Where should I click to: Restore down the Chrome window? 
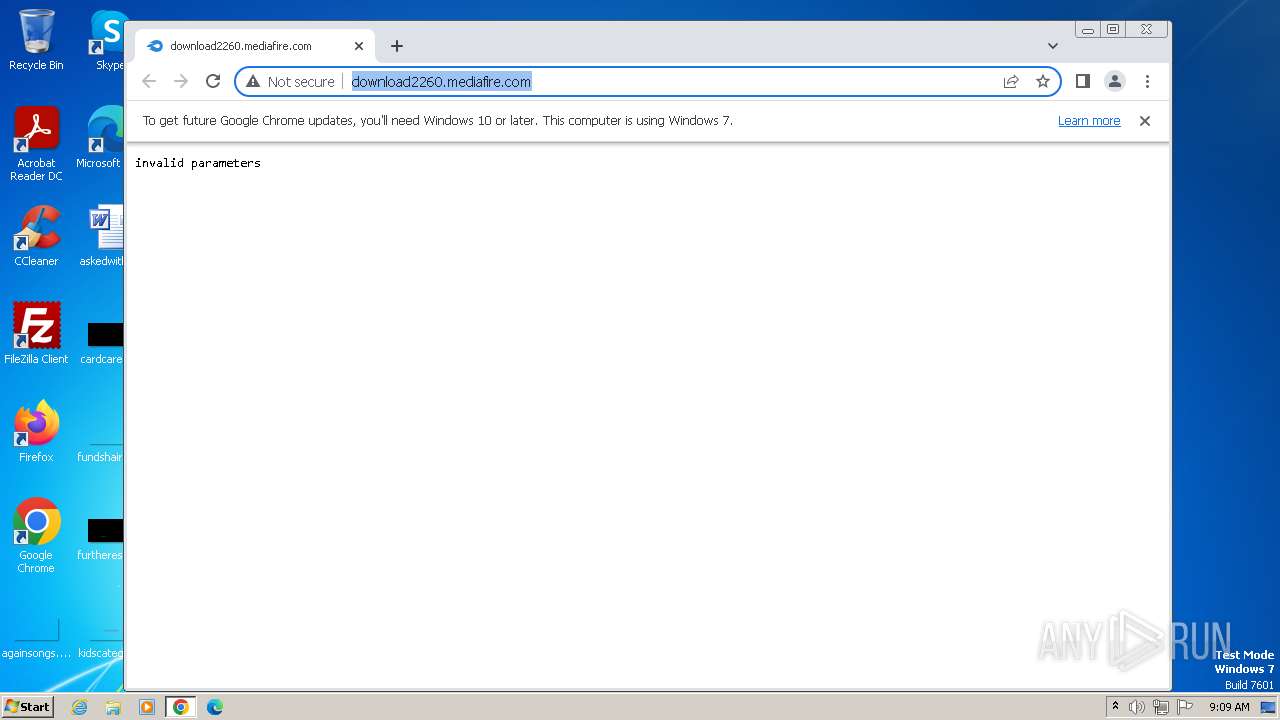(1113, 30)
